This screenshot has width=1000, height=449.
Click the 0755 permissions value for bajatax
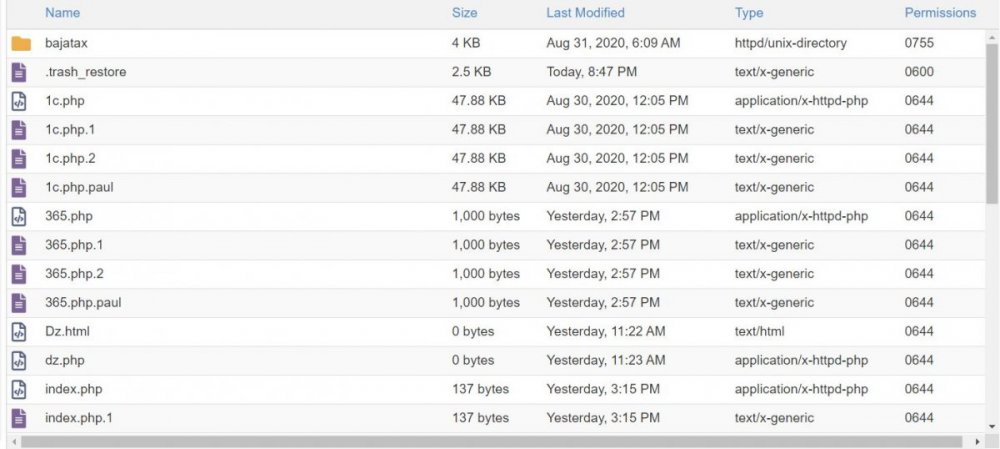pos(918,44)
